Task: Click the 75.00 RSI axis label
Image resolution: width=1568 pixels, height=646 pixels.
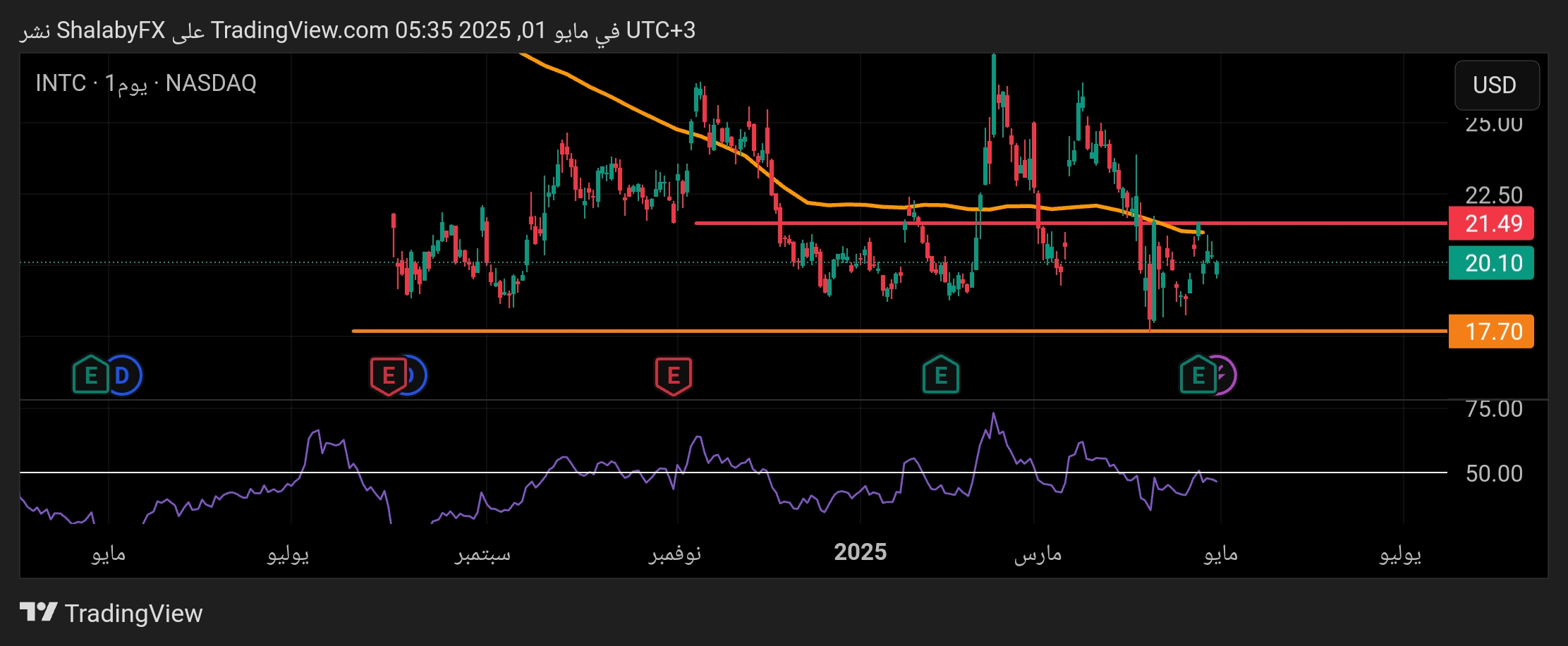Action: point(1494,409)
